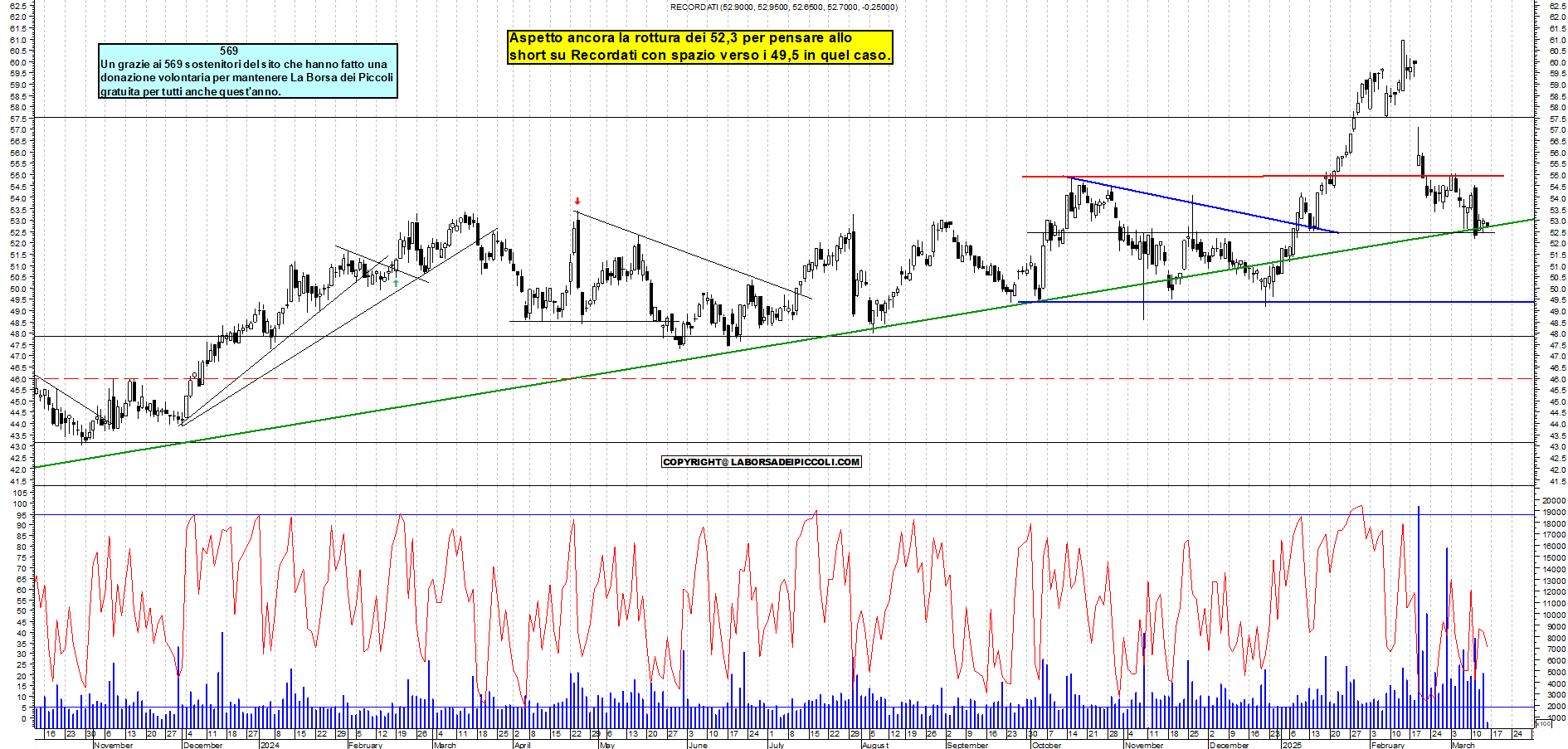This screenshot has width=1568, height=749.
Task: Click the August month label
Action: click(875, 745)
